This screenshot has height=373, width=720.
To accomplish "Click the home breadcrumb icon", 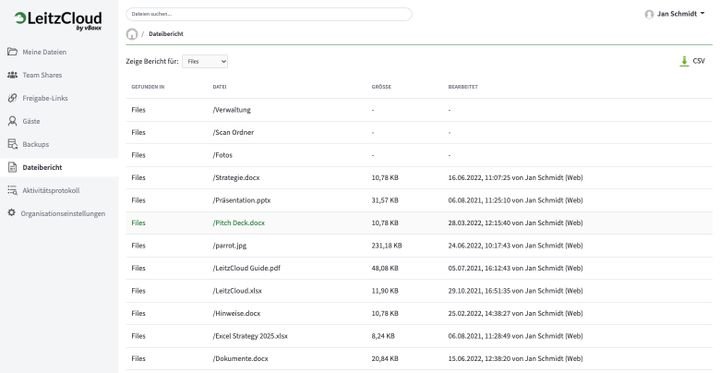I will tap(132, 34).
